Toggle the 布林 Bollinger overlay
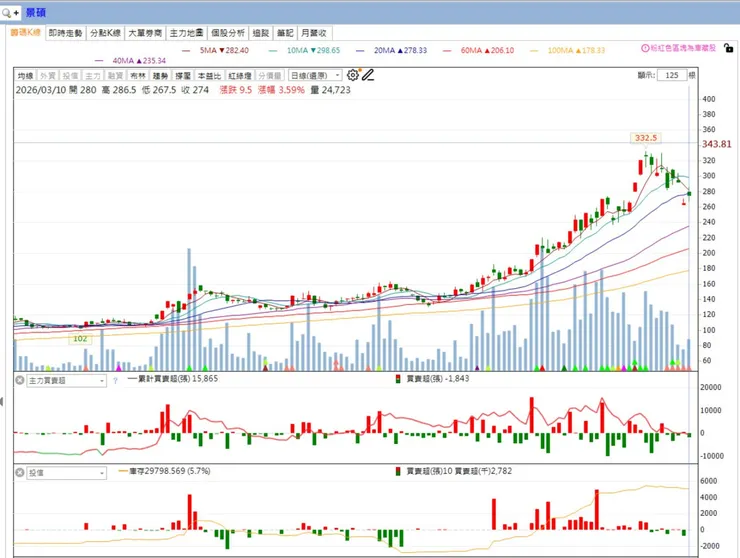 (x=138, y=76)
